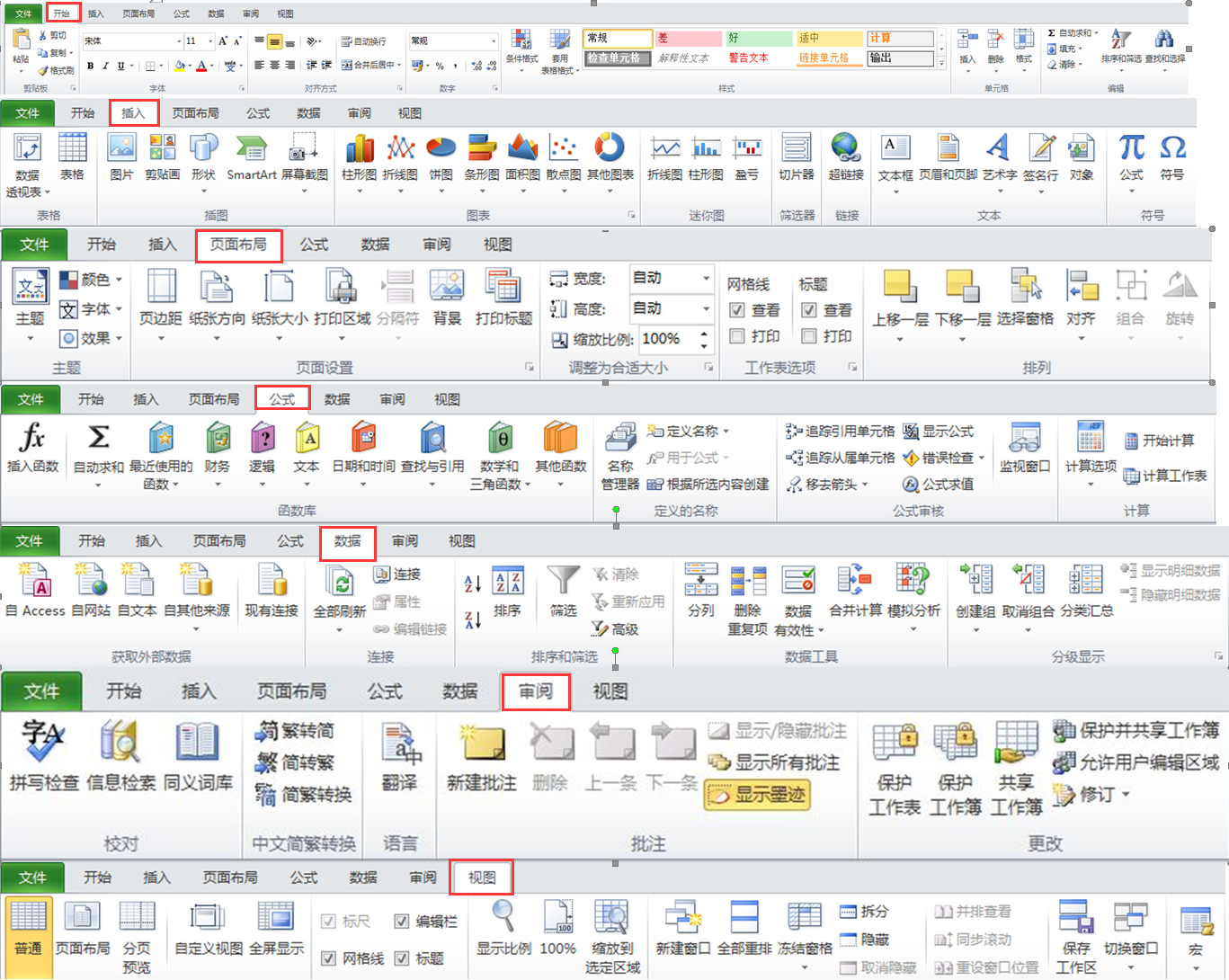Click 允许用户编辑区域 button
Viewport: 1229px width, 980px height.
(x=1136, y=762)
